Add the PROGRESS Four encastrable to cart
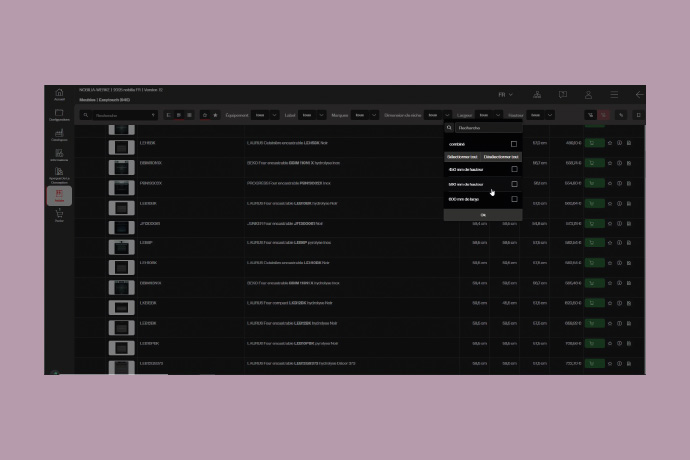Viewport: 690px width, 460px height. click(x=594, y=183)
